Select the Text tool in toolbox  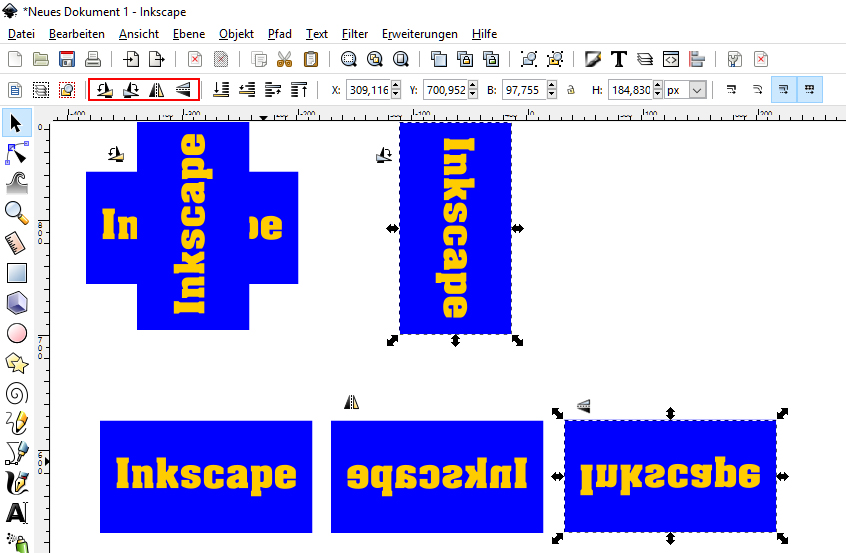click(16, 513)
